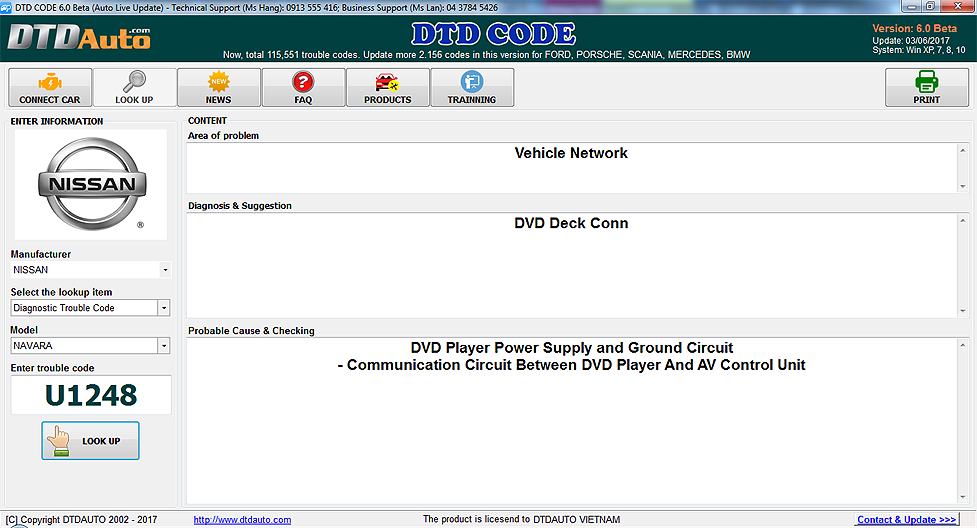This screenshot has width=977, height=528.
Task: Open the News starburst toolbar button
Action: pos(219,87)
